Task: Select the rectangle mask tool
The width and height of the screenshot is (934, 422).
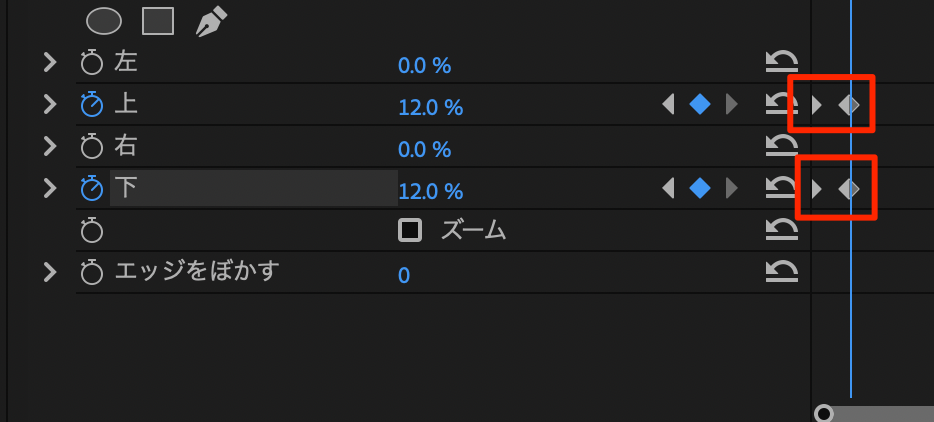Action: click(158, 20)
